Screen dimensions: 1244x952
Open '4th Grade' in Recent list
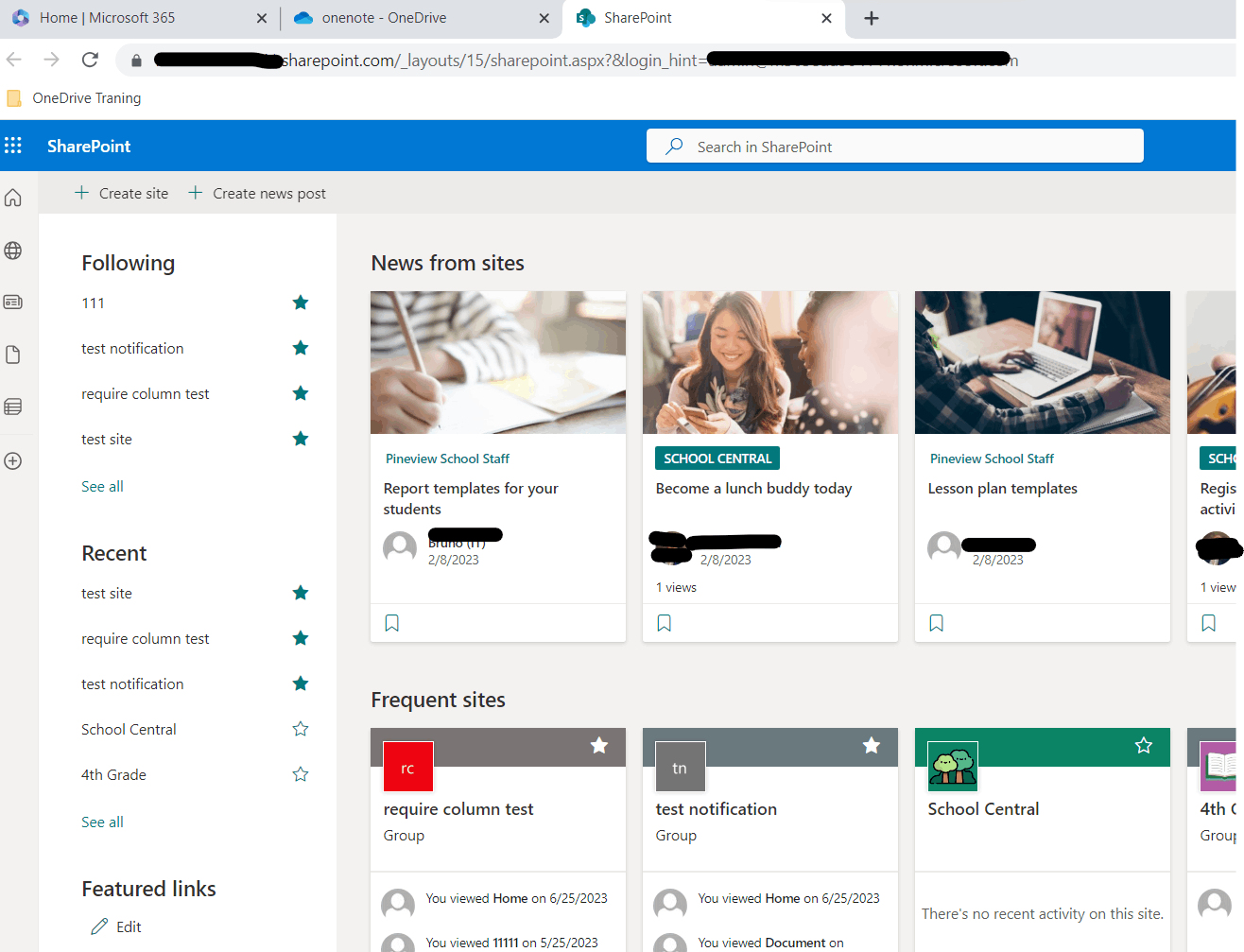pyautogui.click(x=113, y=775)
